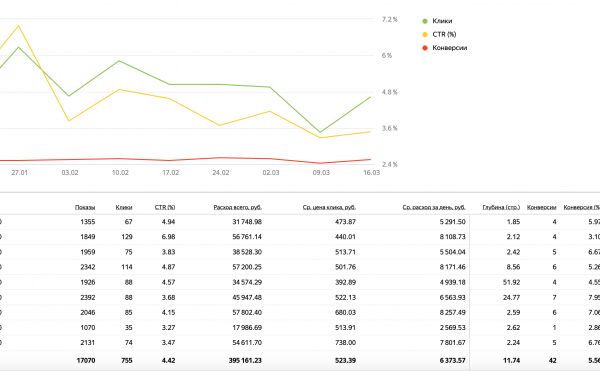Select spend value 31 748.98
600x371 pixels.
click(x=247, y=222)
